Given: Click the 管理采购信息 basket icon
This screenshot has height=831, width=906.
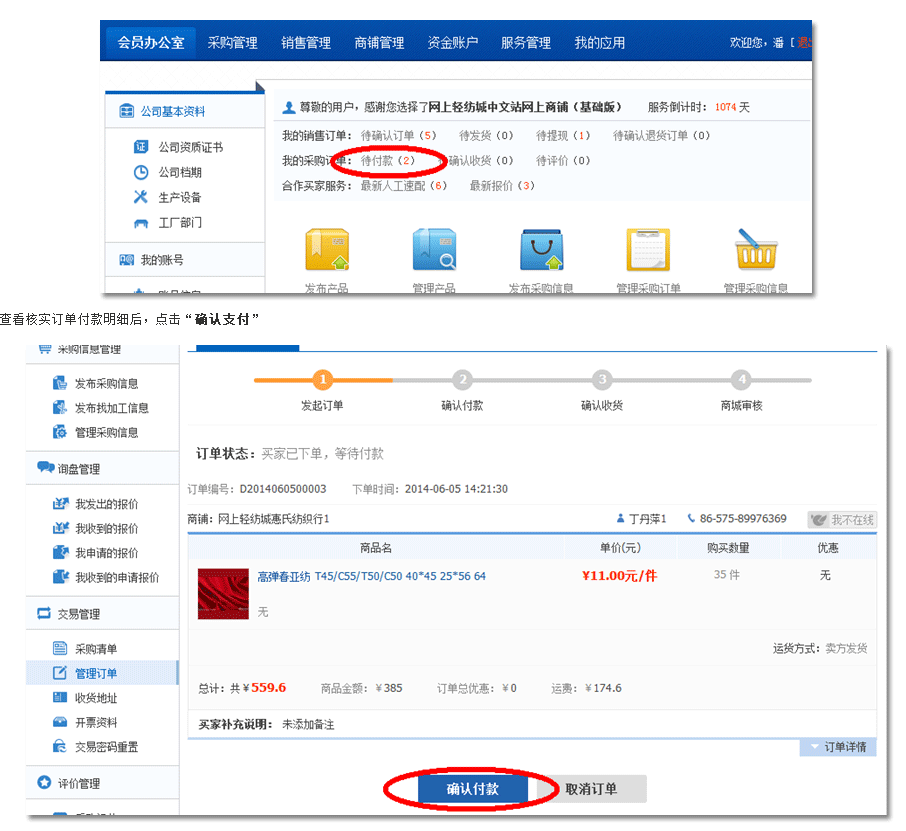Looking at the screenshot, I should tap(756, 251).
